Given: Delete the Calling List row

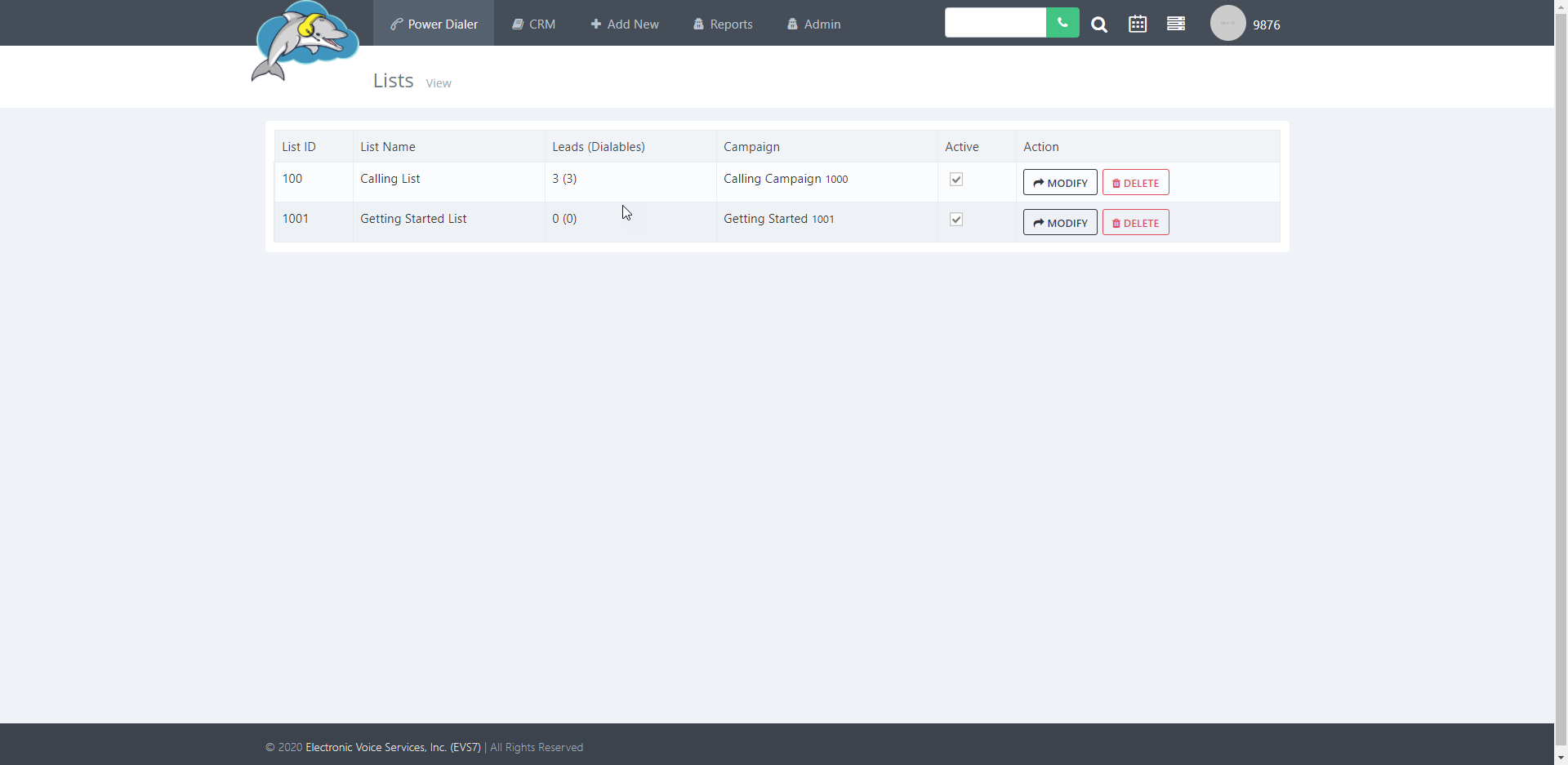Looking at the screenshot, I should point(1135,182).
